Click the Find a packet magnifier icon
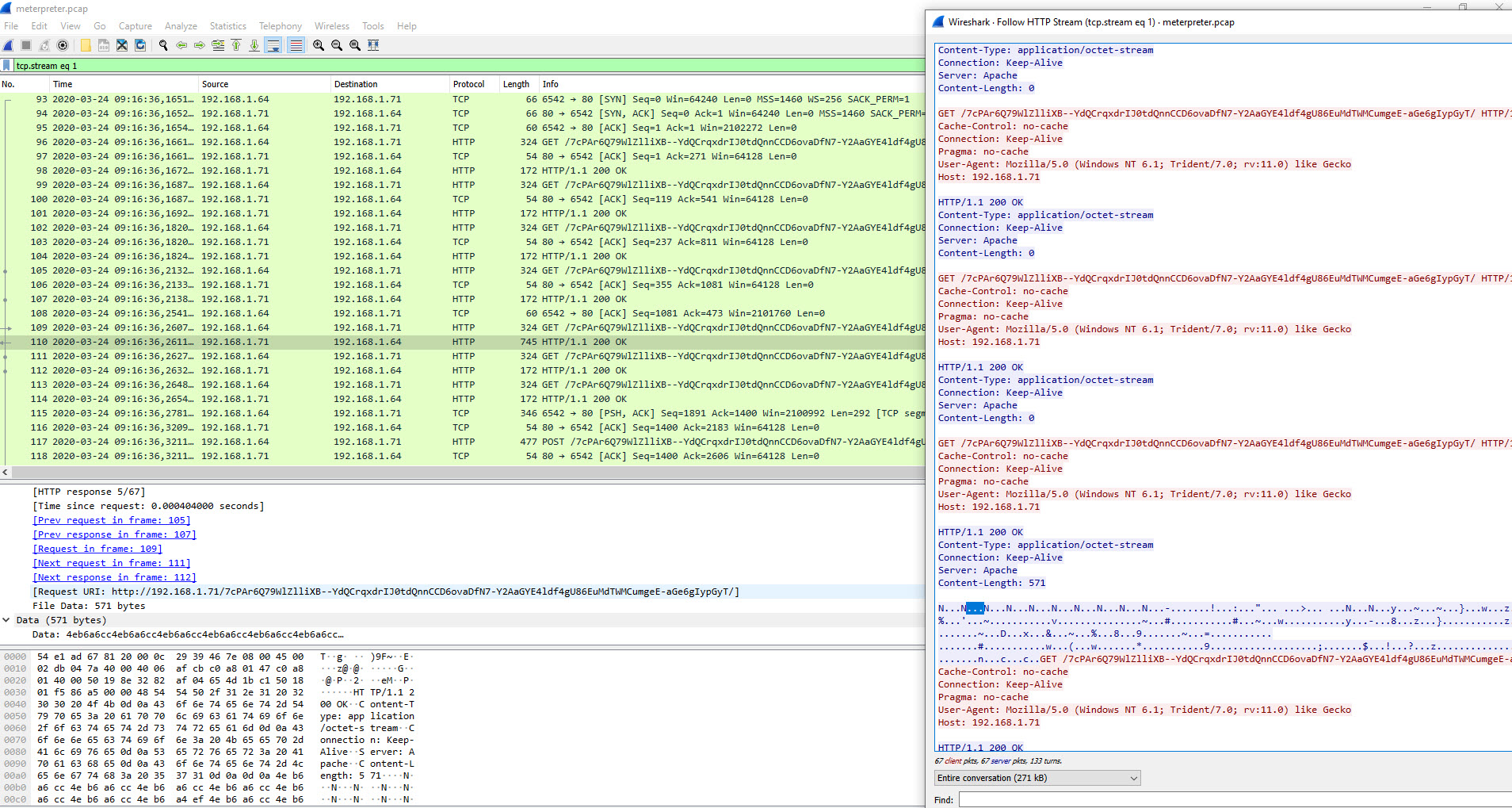This screenshot has height=808, width=1512. click(x=163, y=45)
